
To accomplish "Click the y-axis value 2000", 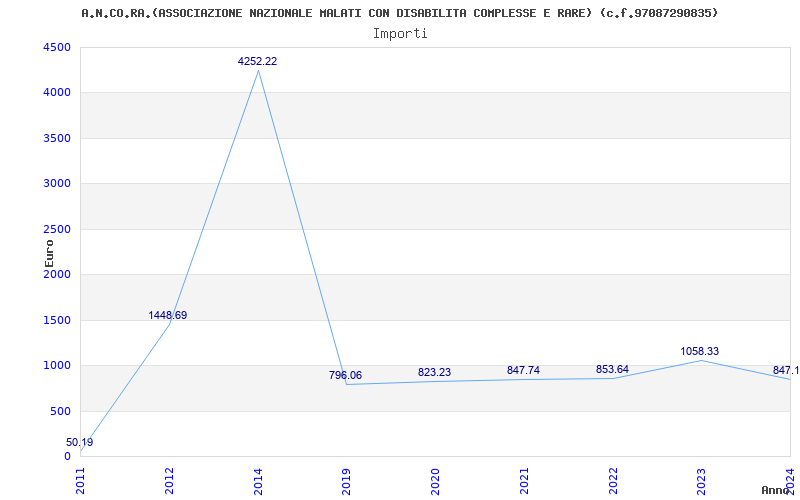I will (57, 274).
